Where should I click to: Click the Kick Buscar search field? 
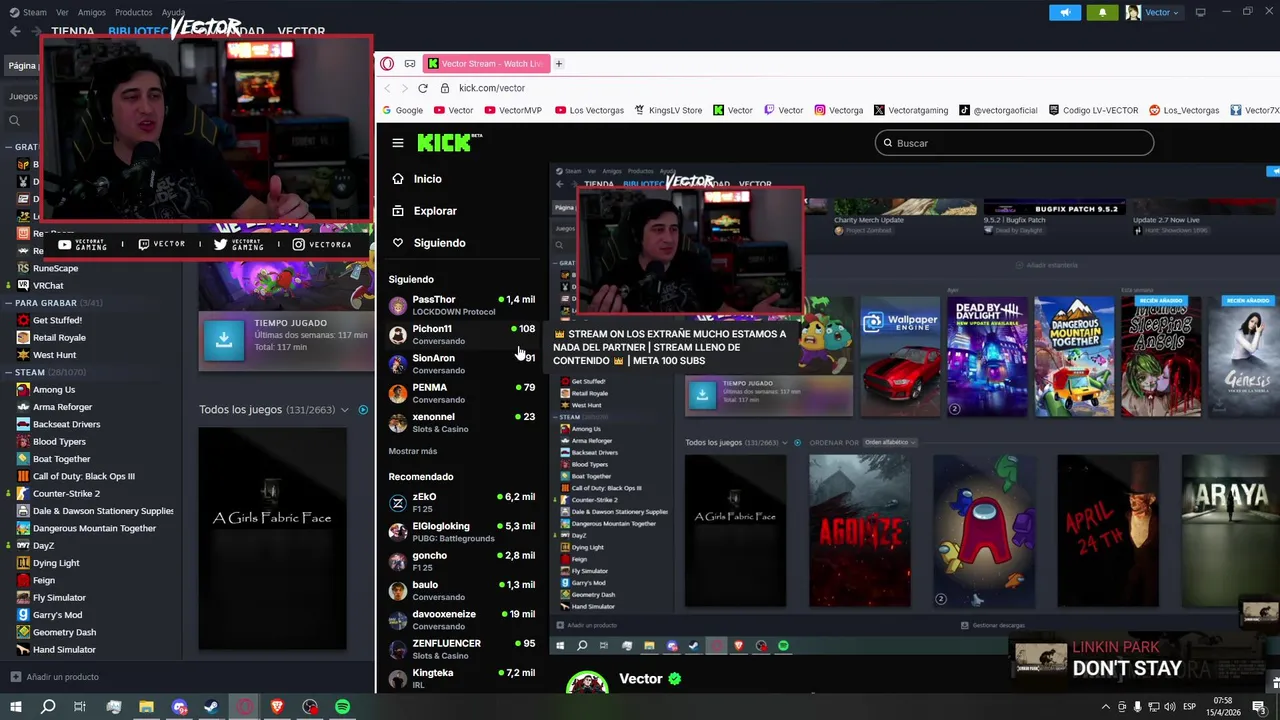pyautogui.click(x=1014, y=143)
